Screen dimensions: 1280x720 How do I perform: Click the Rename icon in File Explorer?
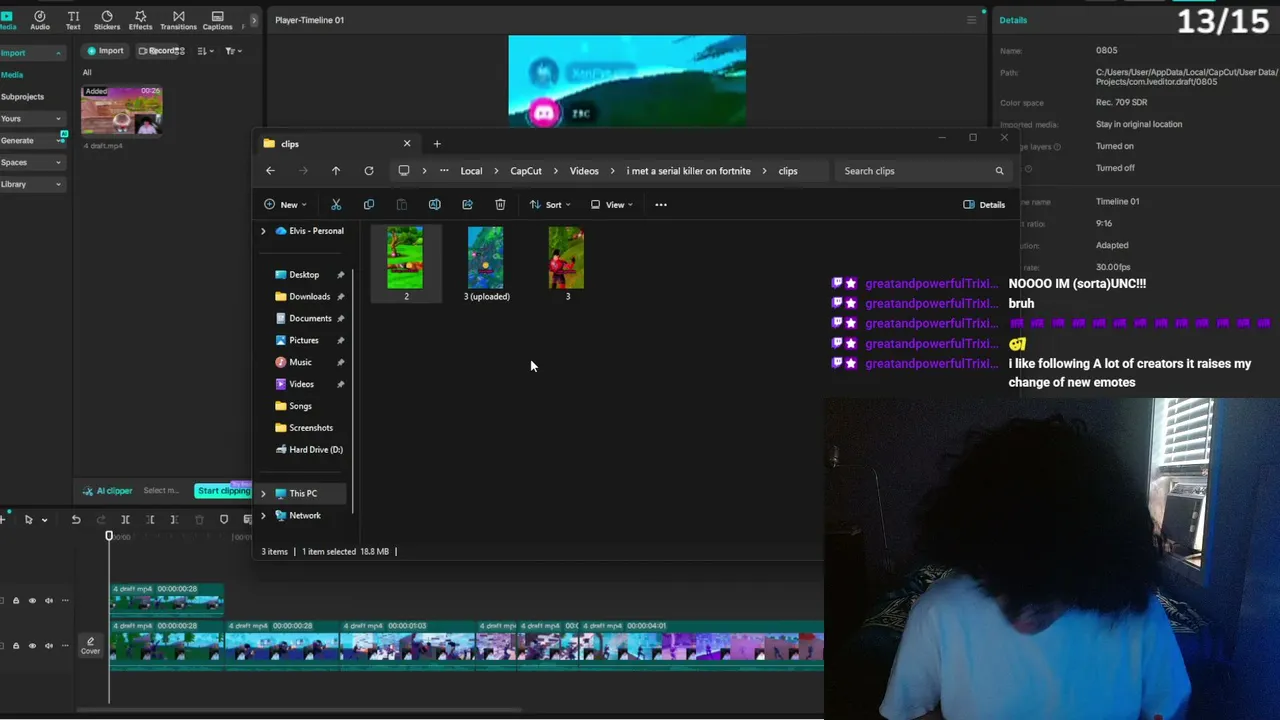[x=434, y=205]
